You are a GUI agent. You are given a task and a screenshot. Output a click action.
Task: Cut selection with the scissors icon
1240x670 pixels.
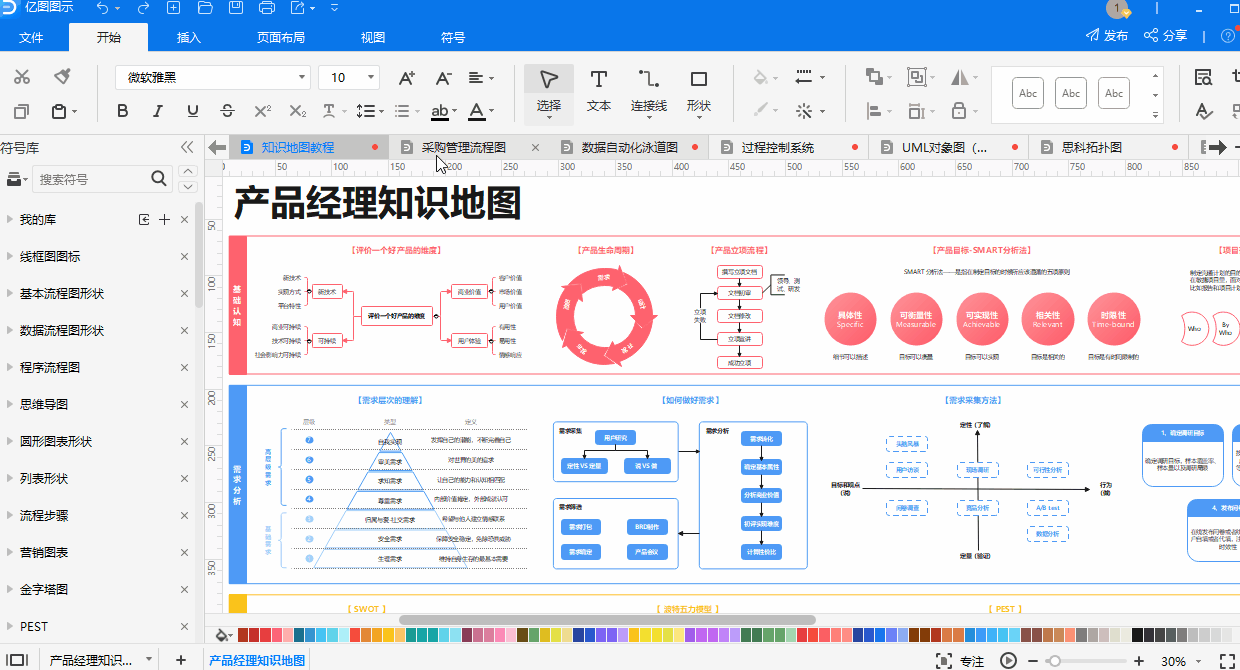[22, 75]
